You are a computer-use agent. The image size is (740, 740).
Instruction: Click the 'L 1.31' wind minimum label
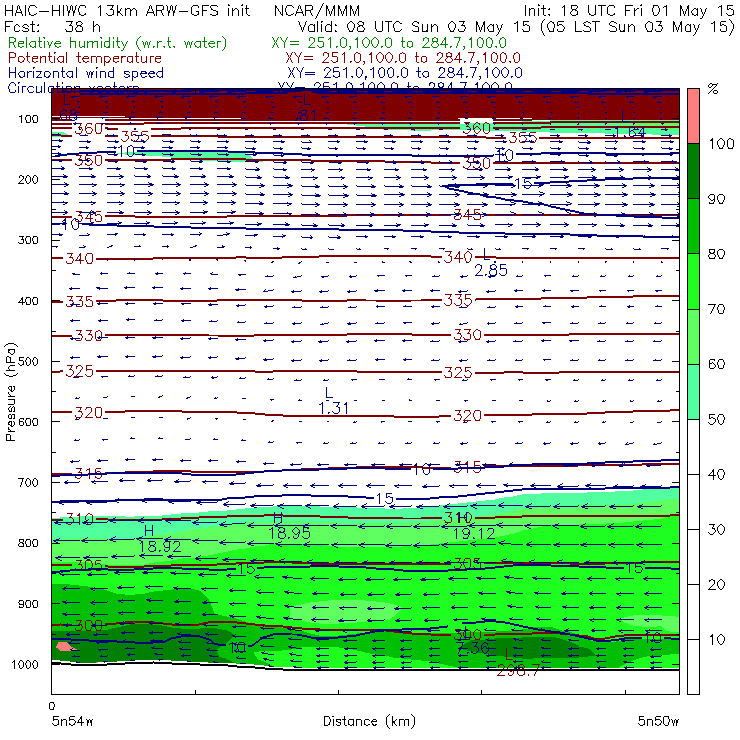[x=333, y=401]
